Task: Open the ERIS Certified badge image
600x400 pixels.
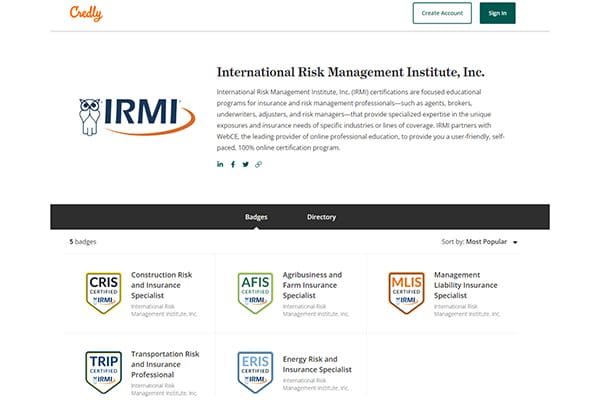Action: point(255,372)
